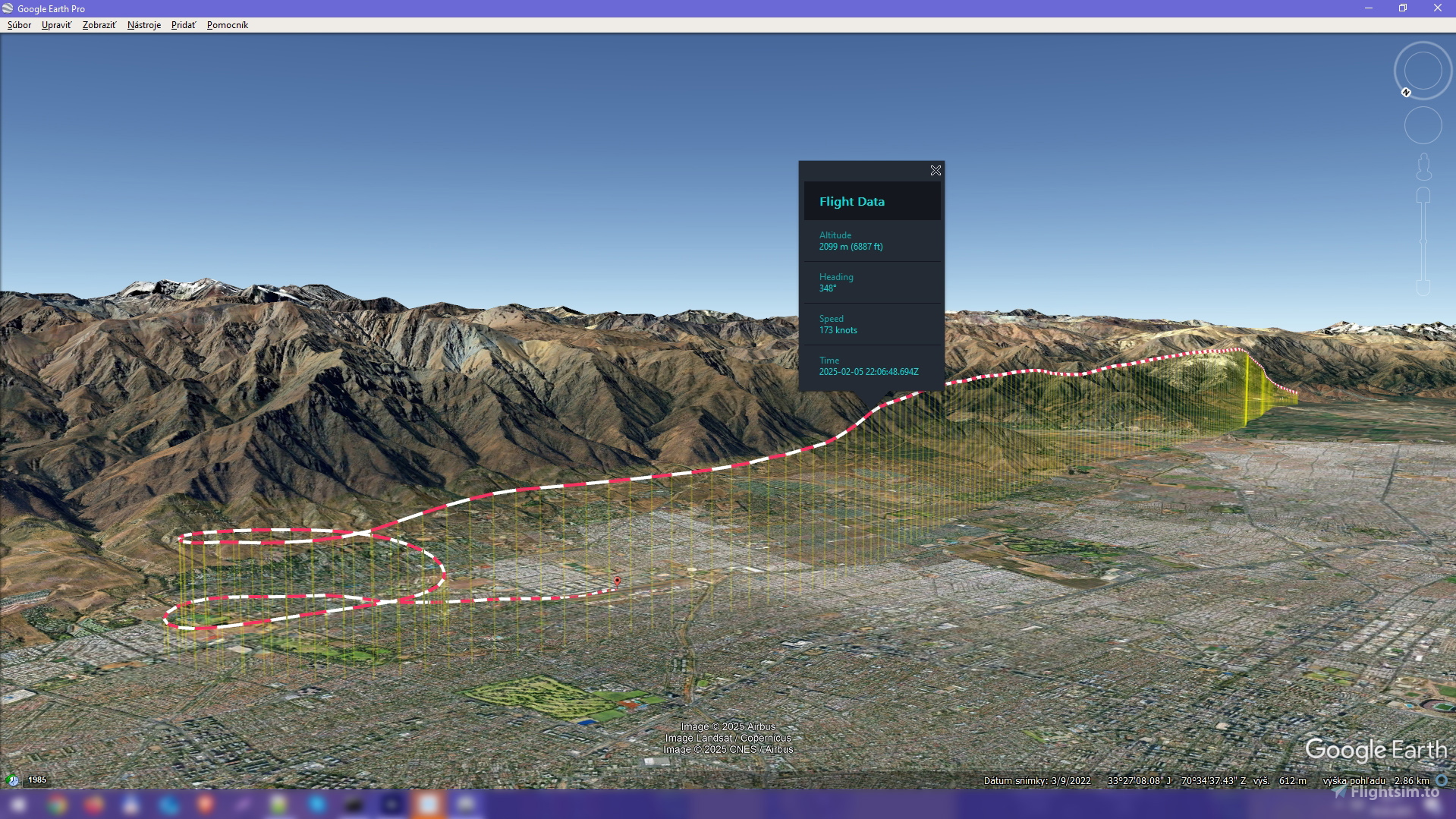
Task: Click the center of the movement joystick control
Action: (x=1425, y=124)
